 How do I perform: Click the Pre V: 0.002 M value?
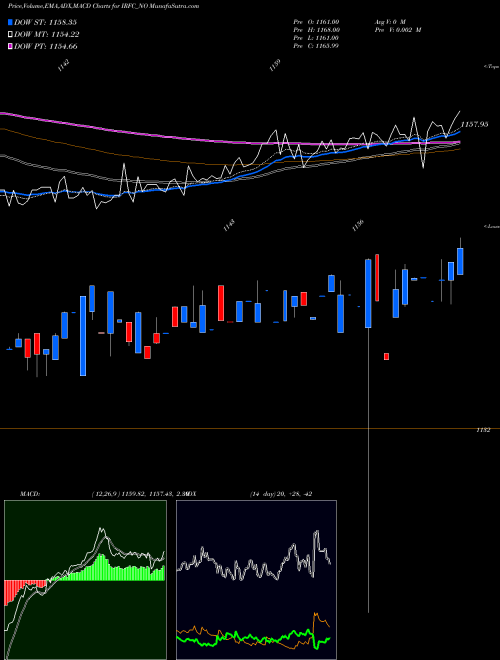click(x=397, y=30)
